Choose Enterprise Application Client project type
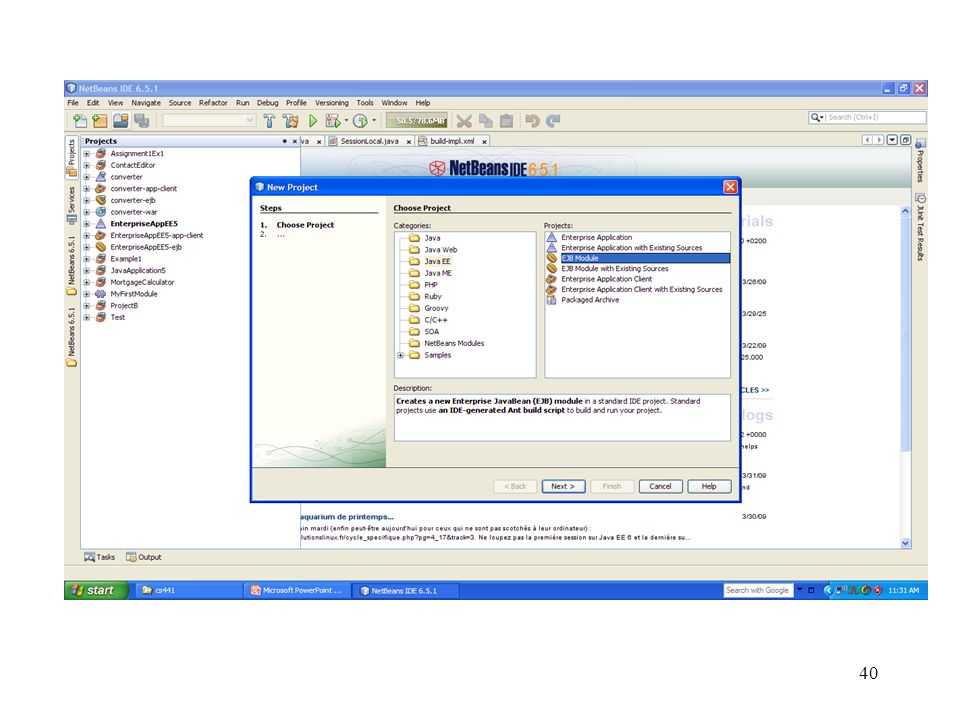Viewport: 960px width, 720px height. tap(606, 279)
